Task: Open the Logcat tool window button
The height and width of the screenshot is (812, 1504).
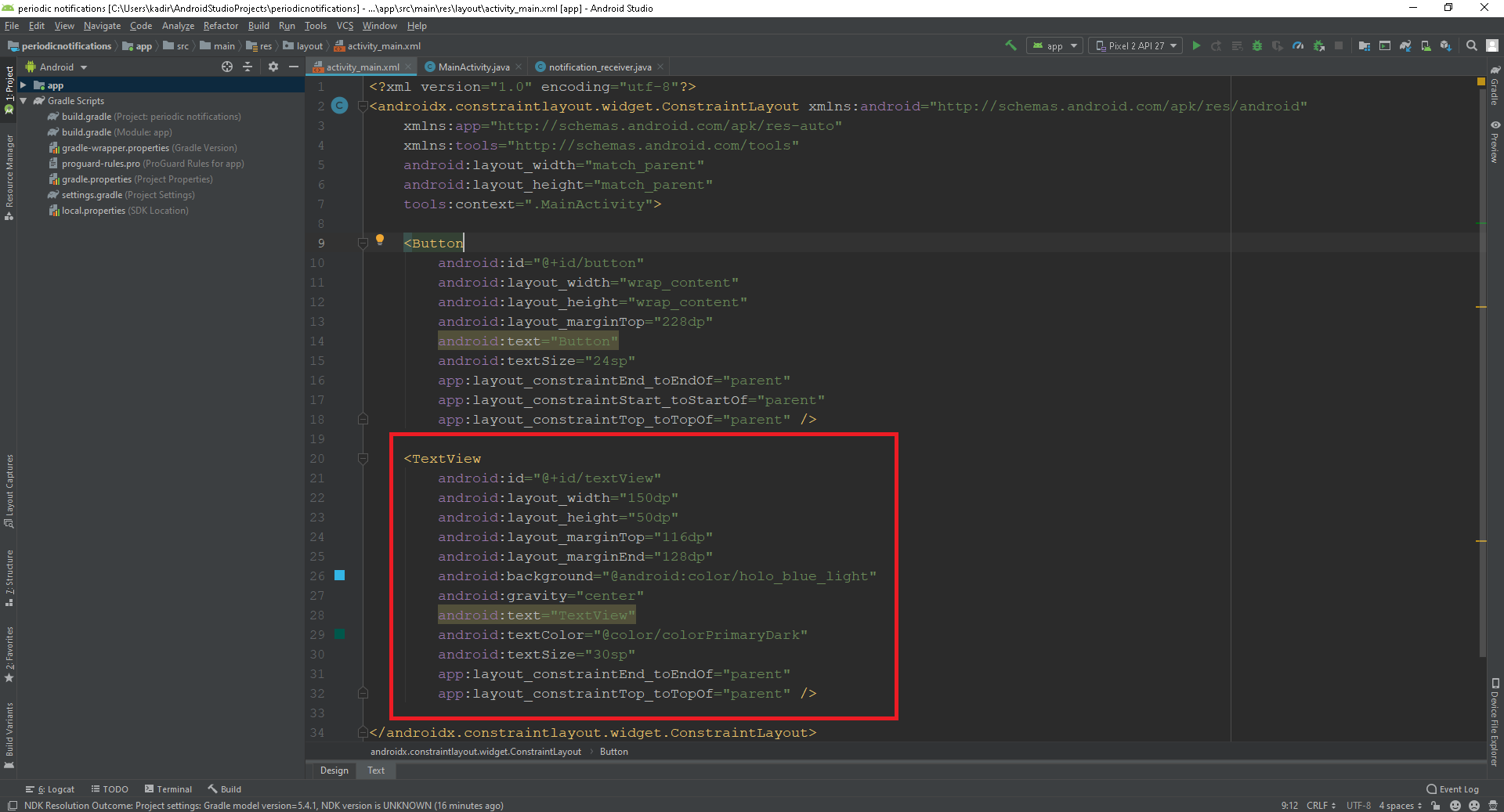Action: 50,789
